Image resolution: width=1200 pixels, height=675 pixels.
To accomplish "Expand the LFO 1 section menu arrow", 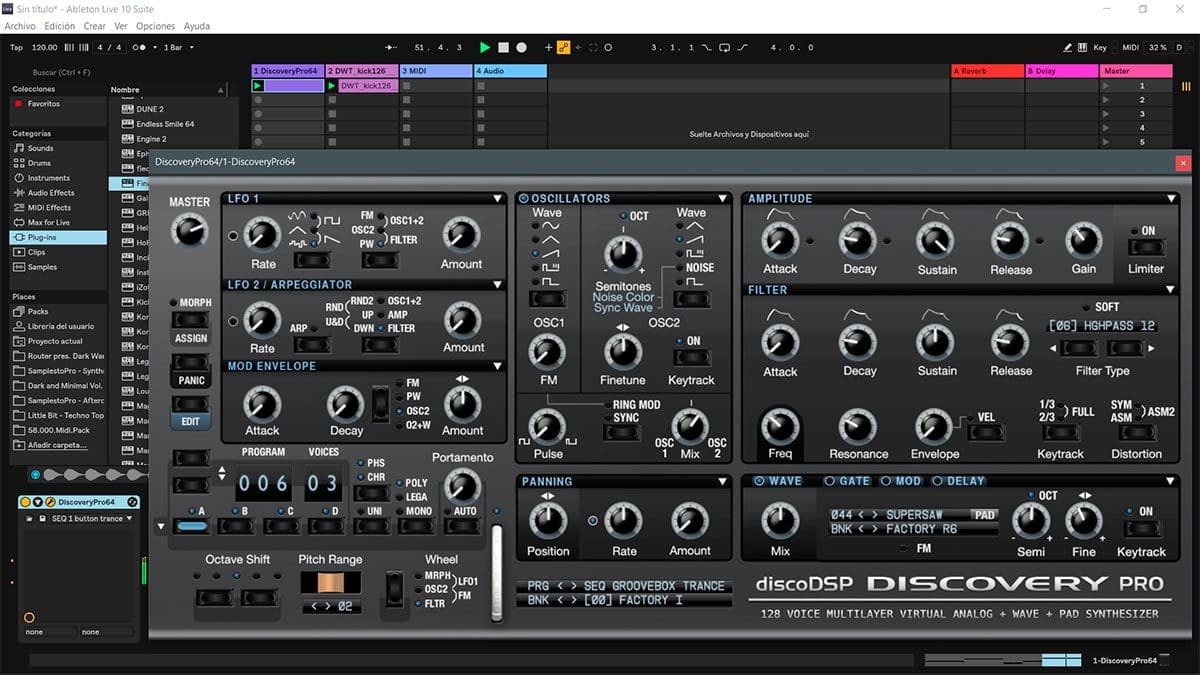I will pos(498,199).
